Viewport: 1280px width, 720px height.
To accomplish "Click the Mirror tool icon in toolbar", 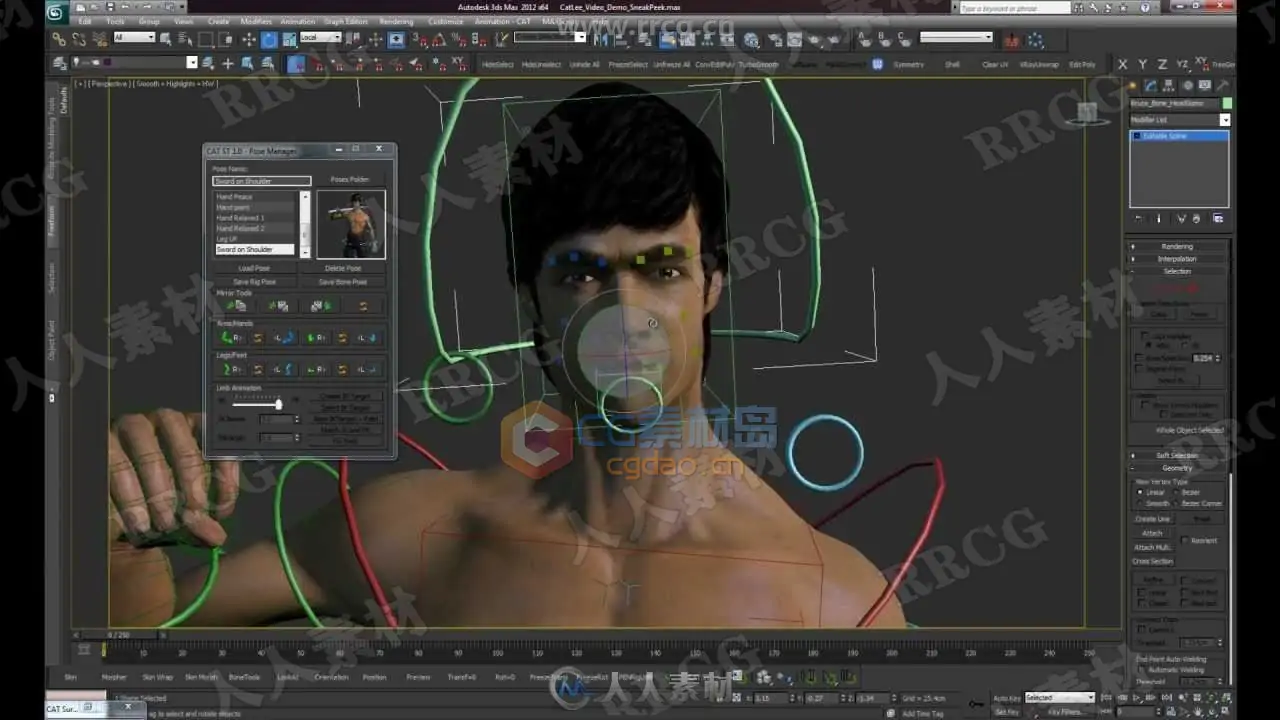I will tap(601, 39).
